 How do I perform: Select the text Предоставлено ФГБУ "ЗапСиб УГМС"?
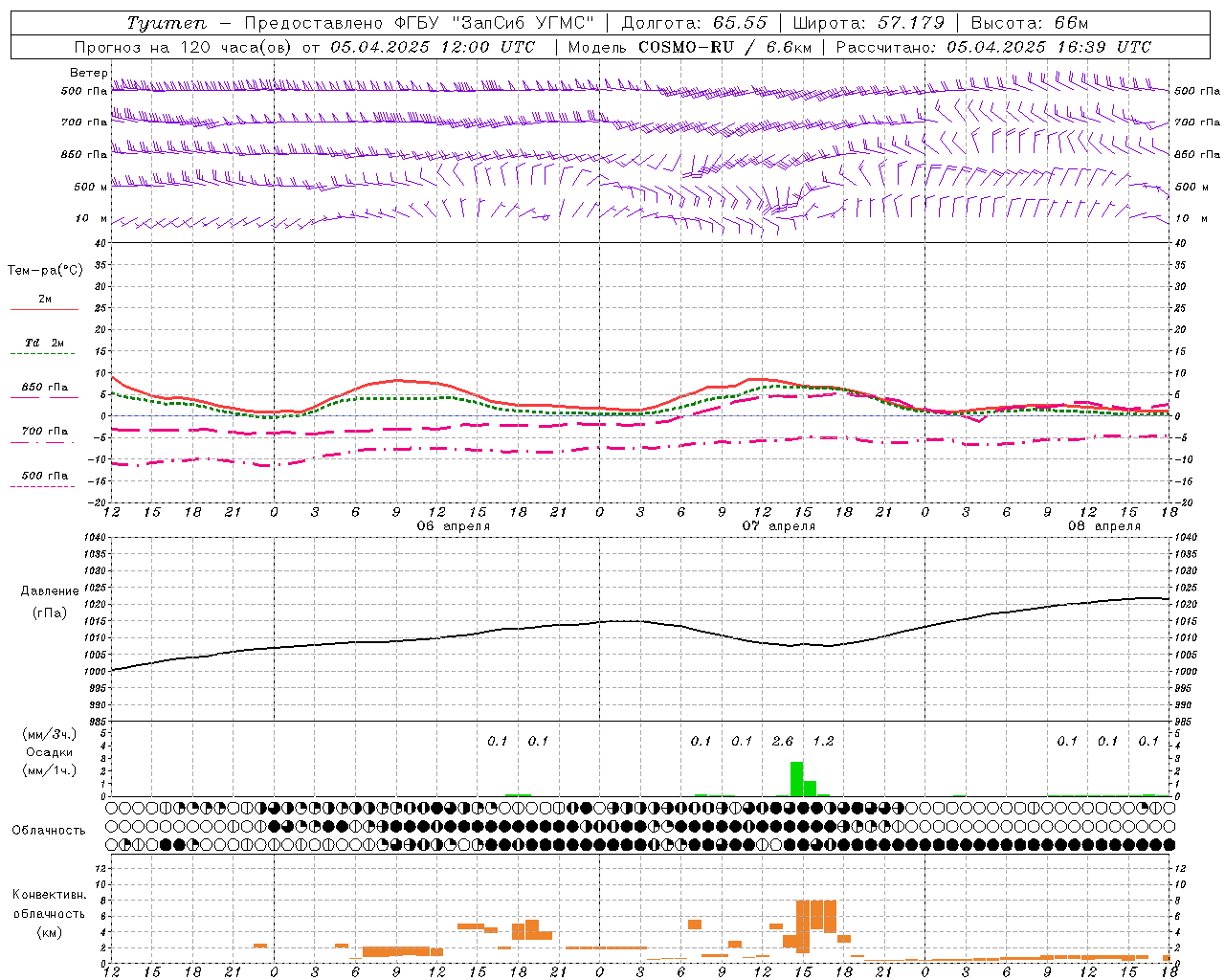(x=419, y=23)
